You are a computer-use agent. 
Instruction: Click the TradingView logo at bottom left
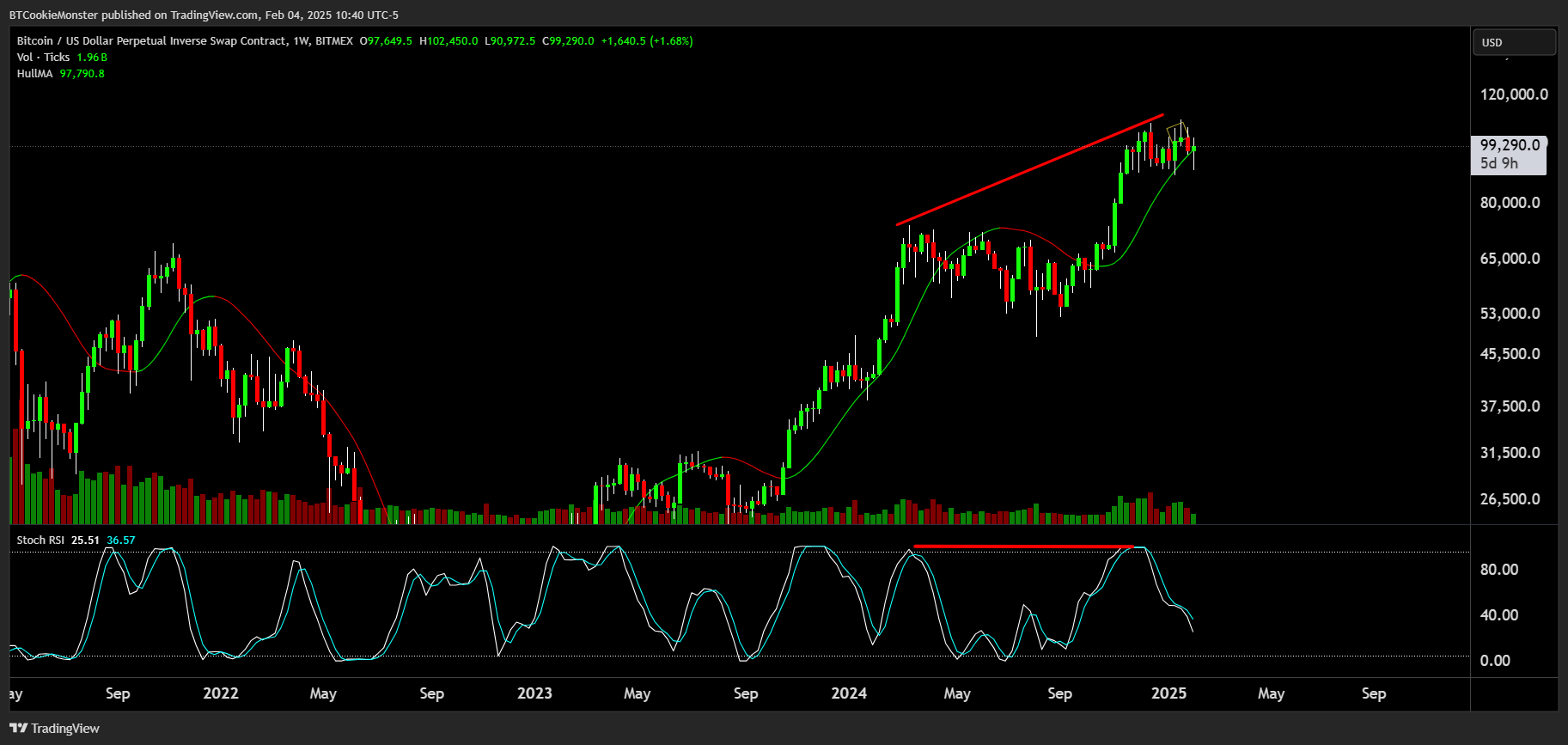click(x=54, y=728)
